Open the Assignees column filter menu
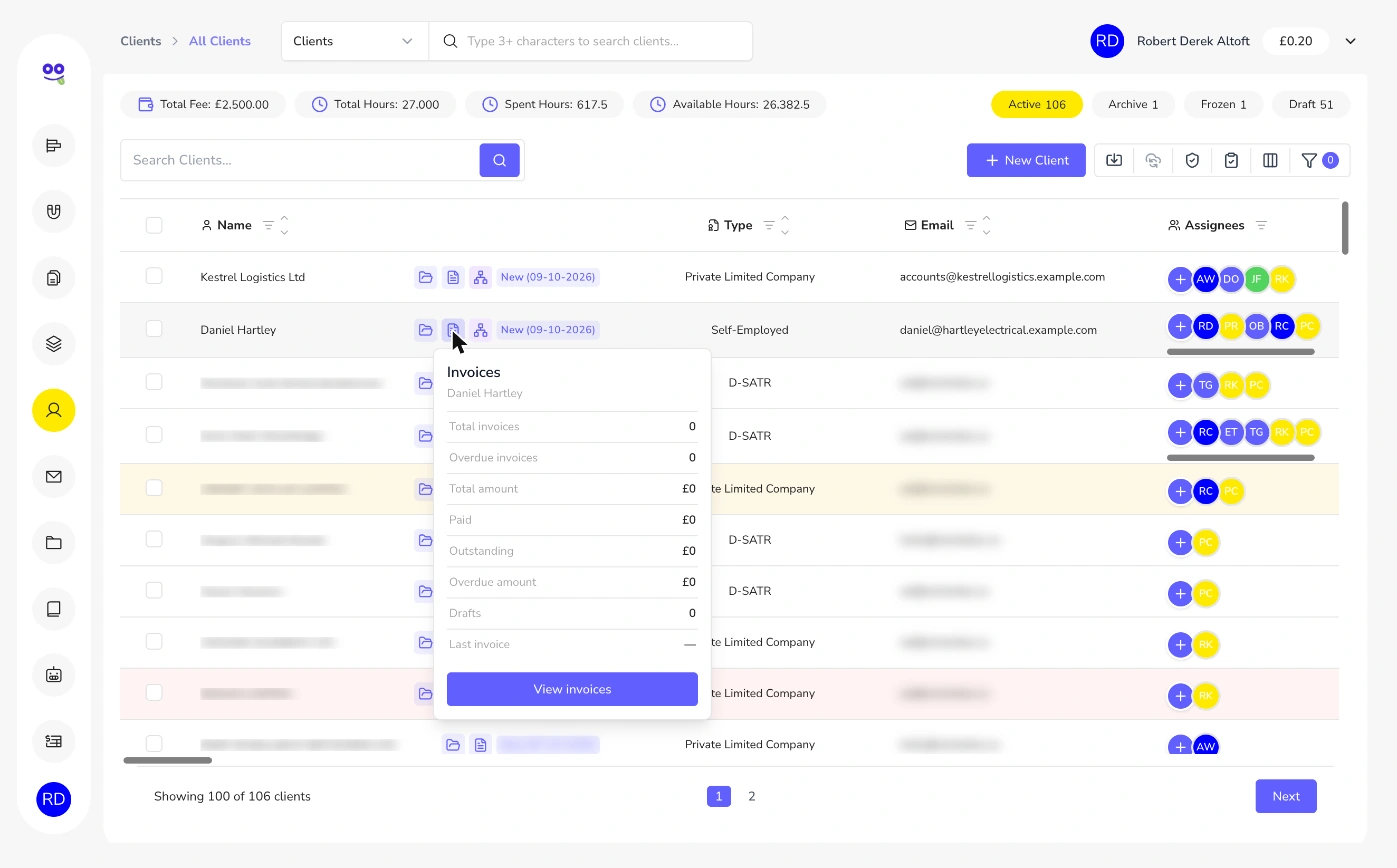Image resolution: width=1397 pixels, height=868 pixels. 1261,226
